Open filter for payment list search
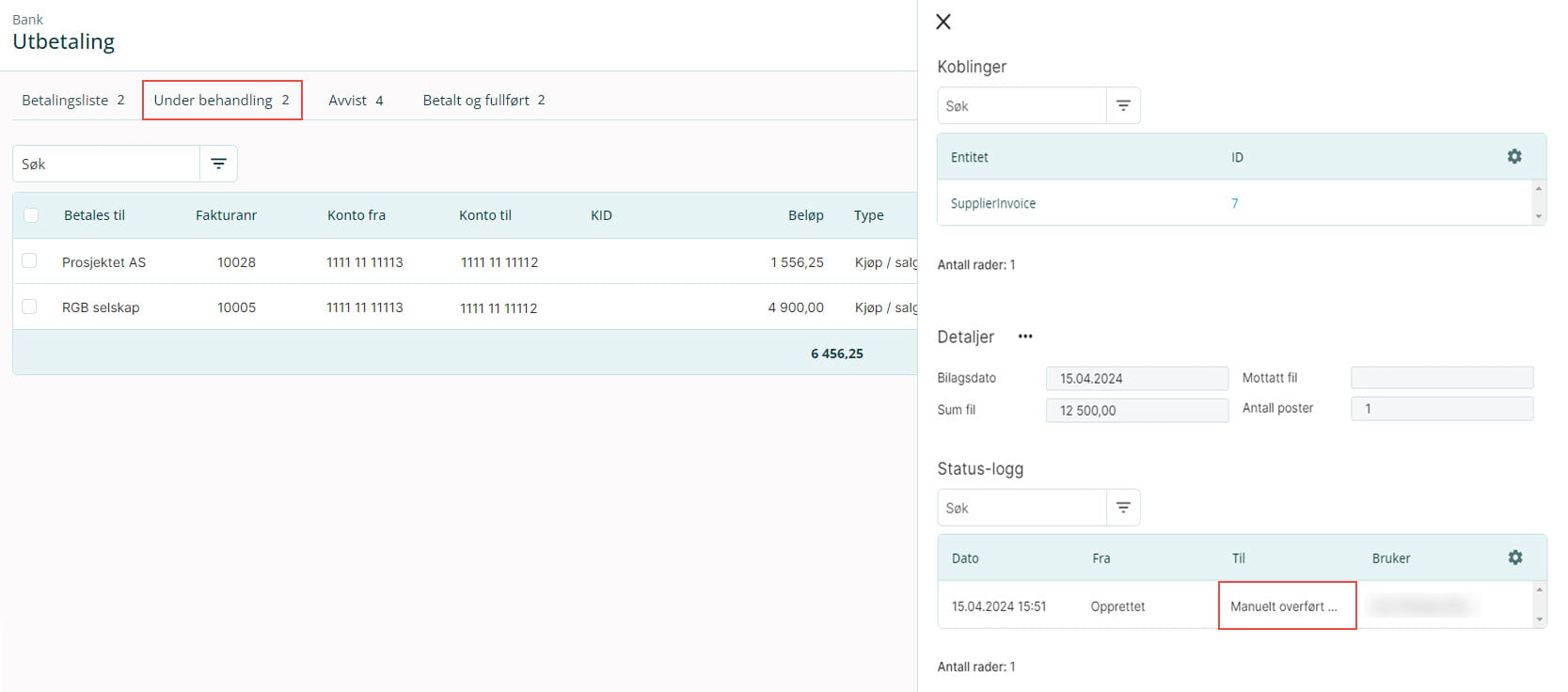 click(218, 164)
